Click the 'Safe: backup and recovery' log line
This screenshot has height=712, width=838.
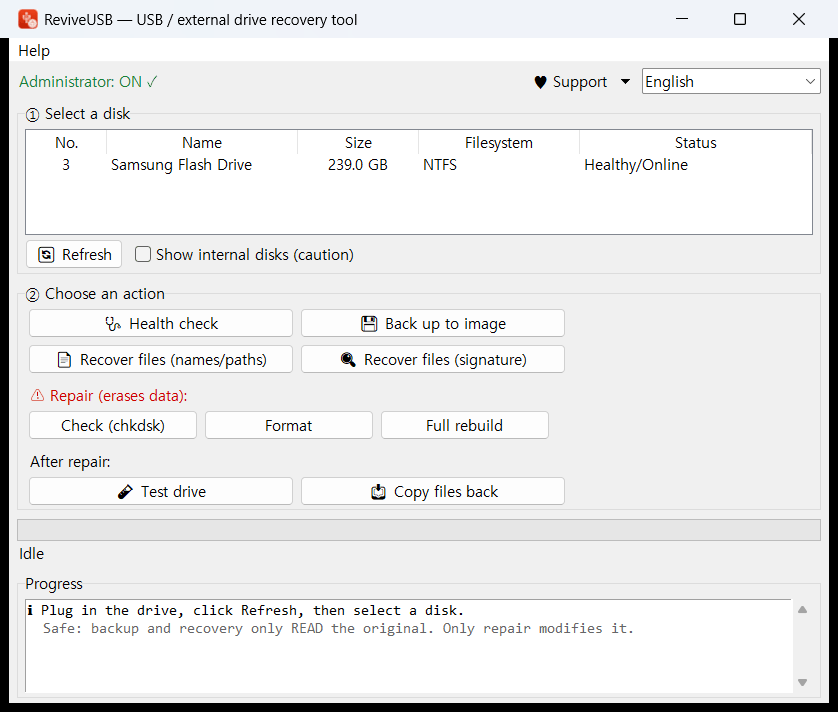click(x=338, y=629)
